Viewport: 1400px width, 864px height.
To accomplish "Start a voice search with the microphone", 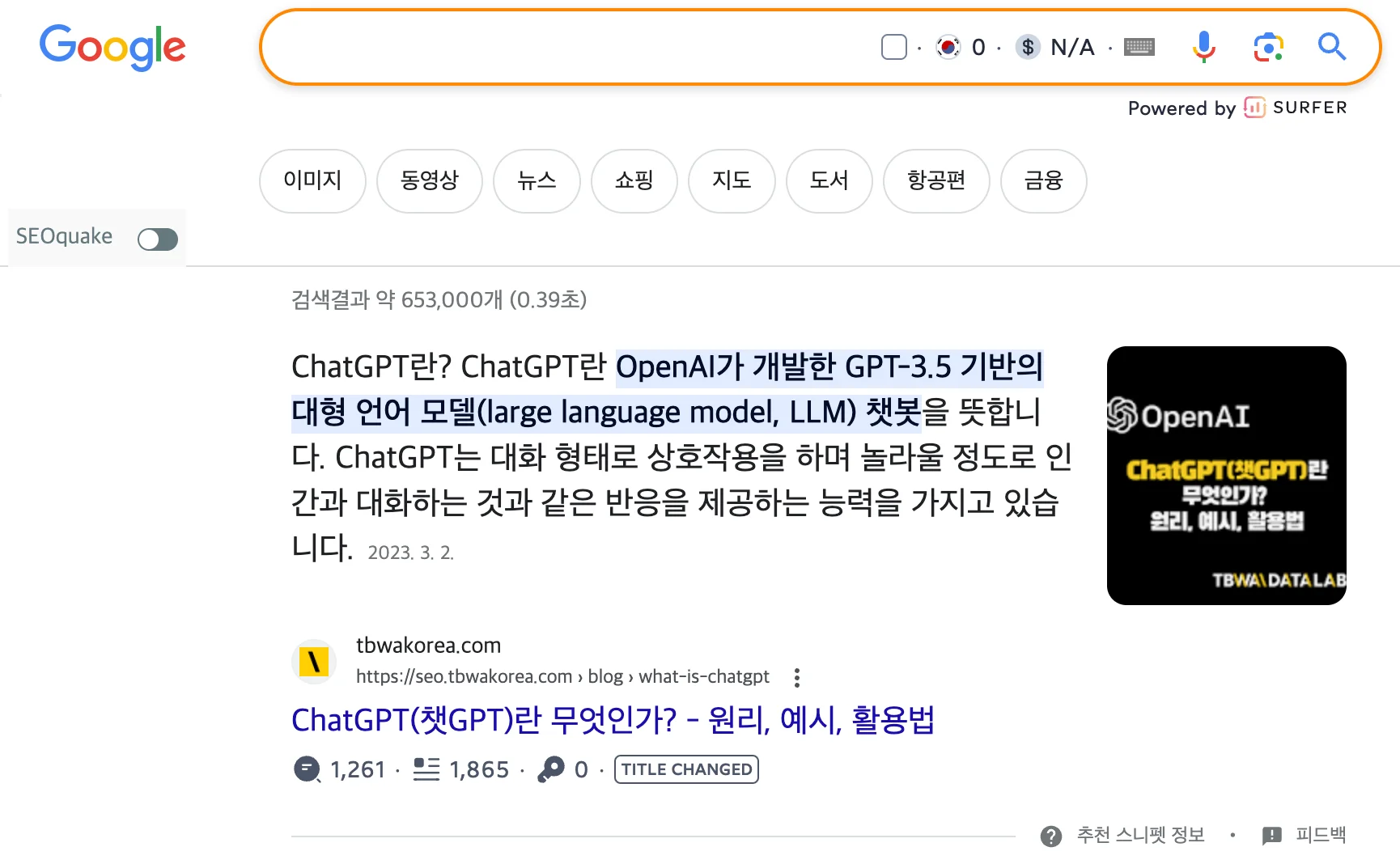I will point(1204,47).
